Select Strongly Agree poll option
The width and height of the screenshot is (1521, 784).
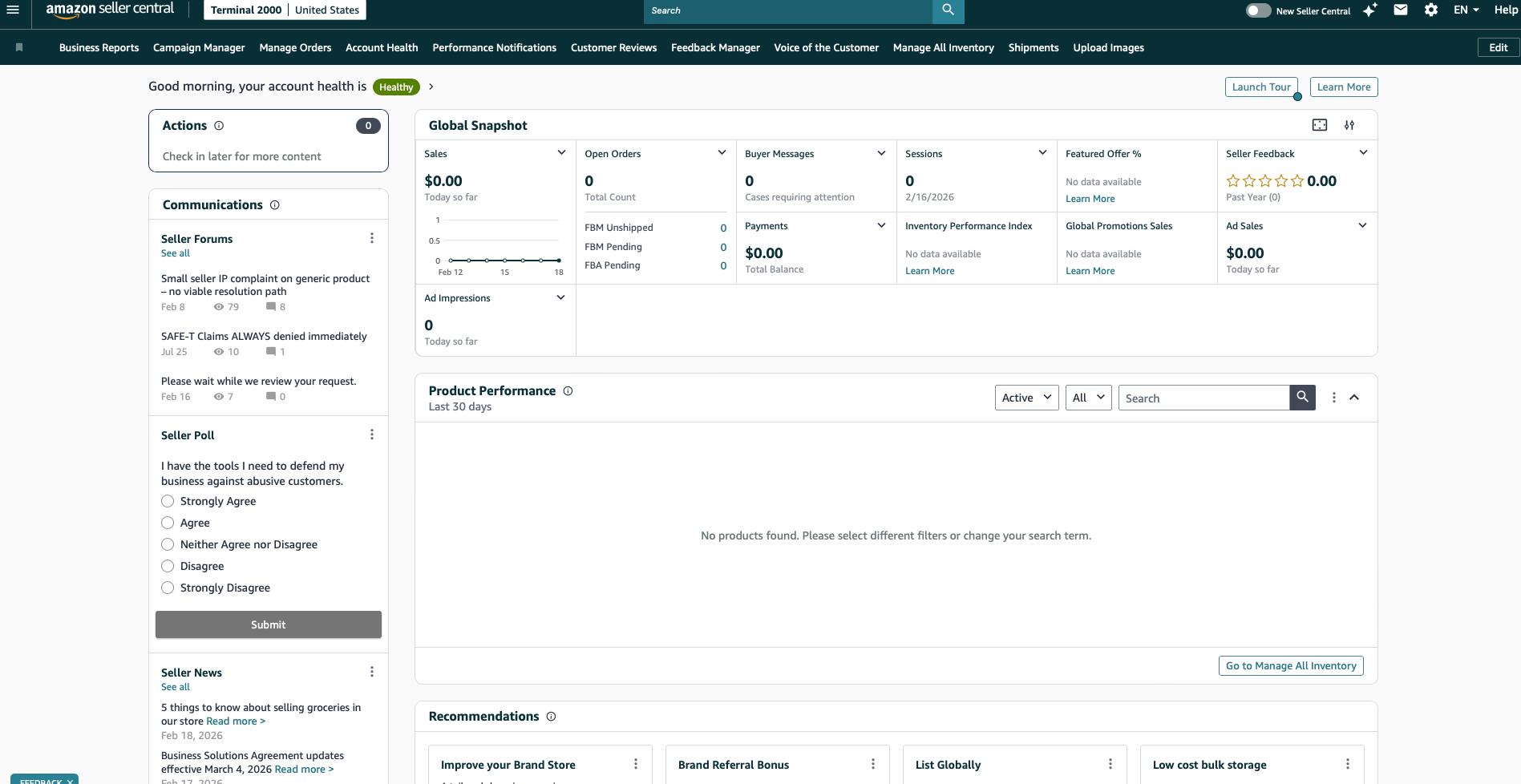(x=168, y=501)
